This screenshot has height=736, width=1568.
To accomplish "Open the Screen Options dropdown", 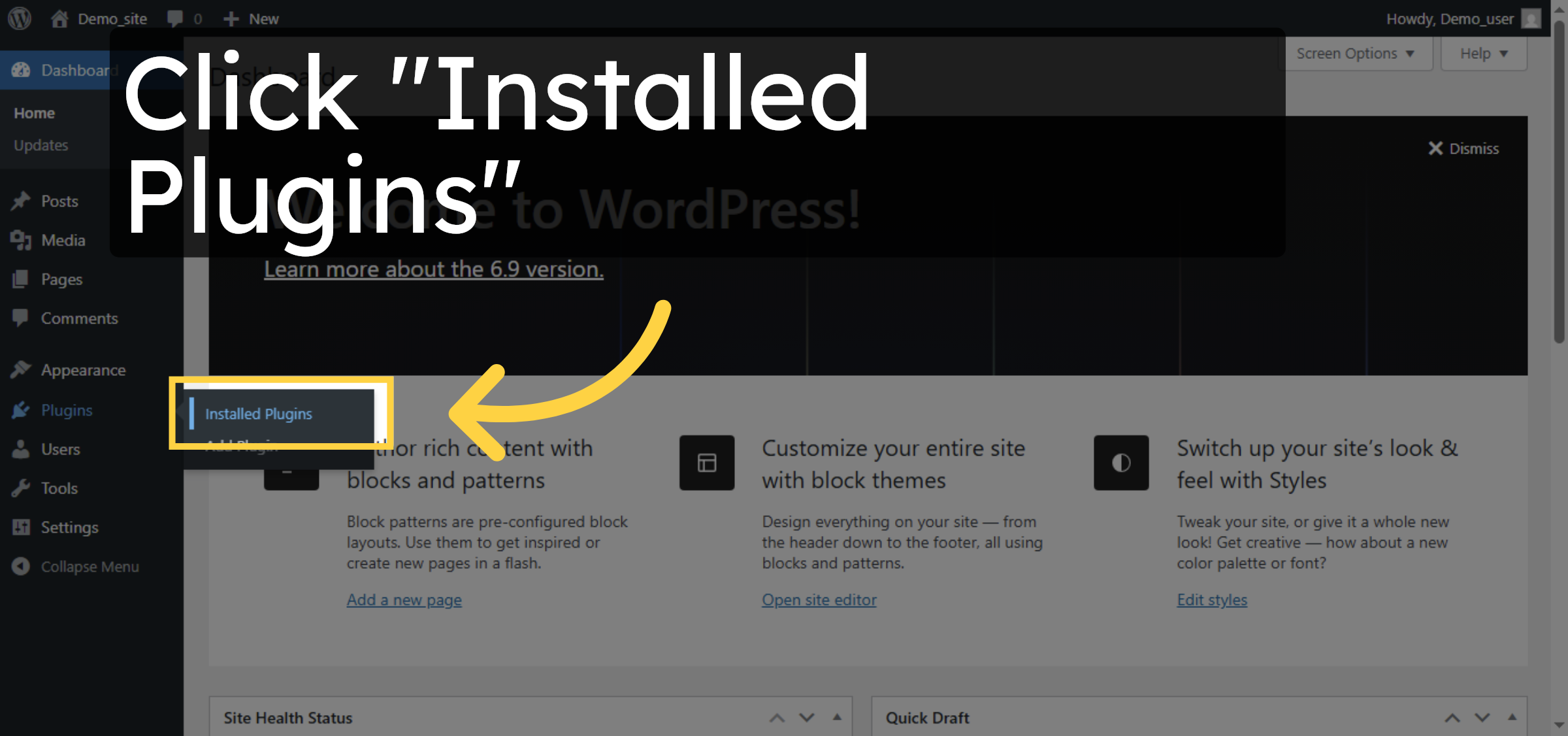I will (x=1356, y=53).
